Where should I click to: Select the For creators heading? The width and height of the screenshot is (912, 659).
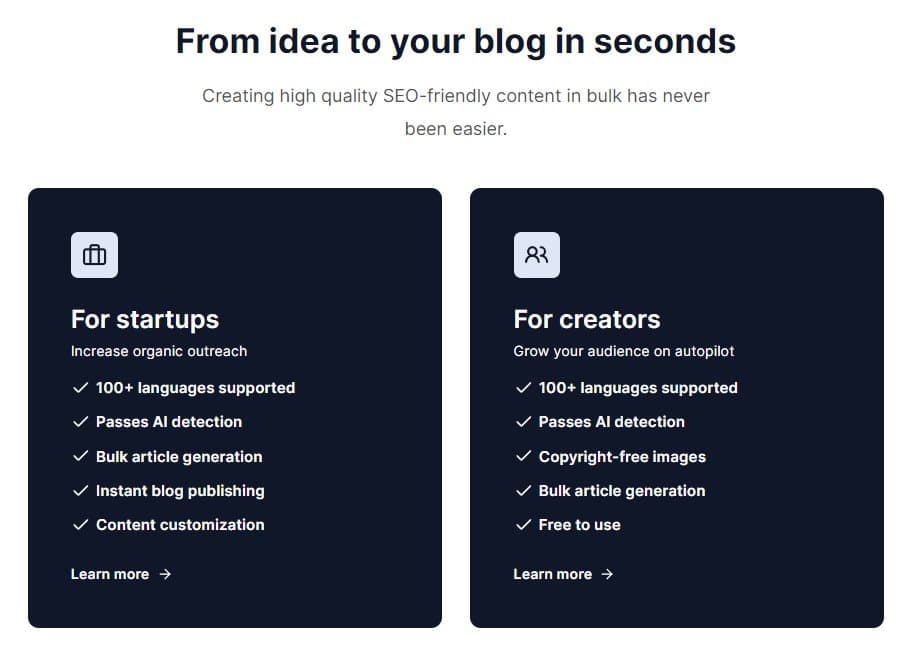click(587, 319)
